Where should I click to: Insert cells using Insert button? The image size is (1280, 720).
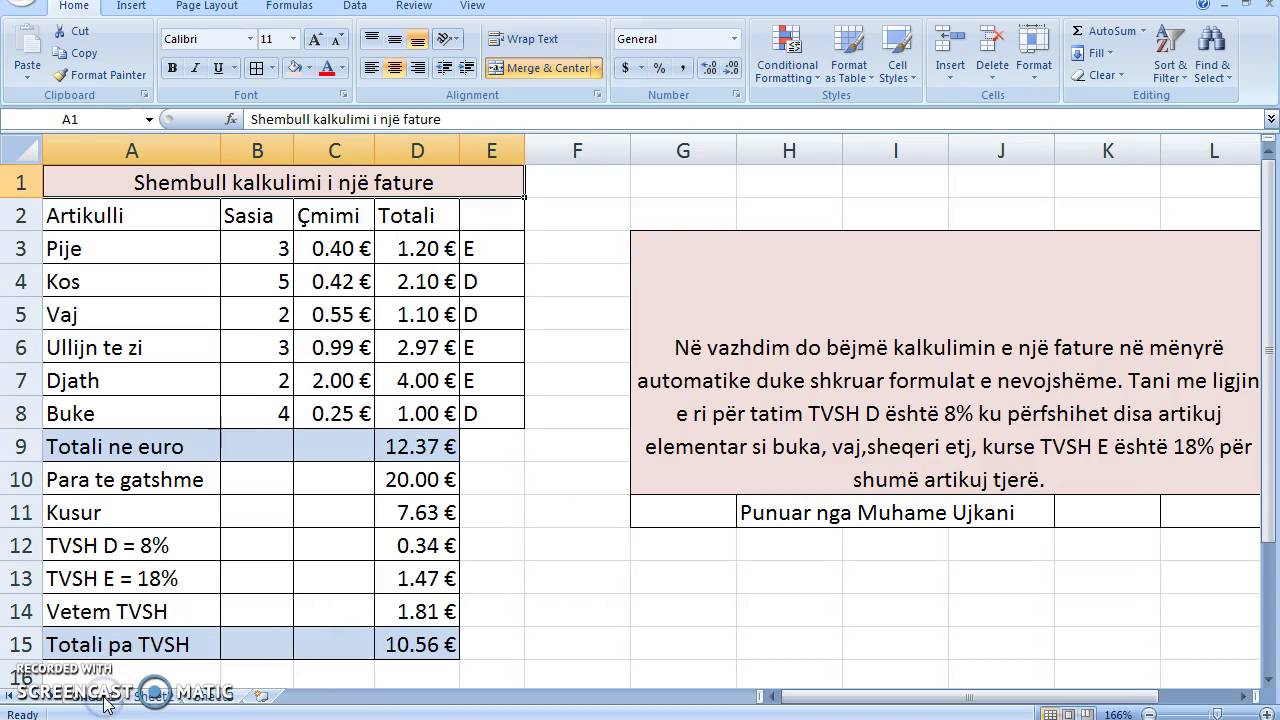(x=950, y=50)
